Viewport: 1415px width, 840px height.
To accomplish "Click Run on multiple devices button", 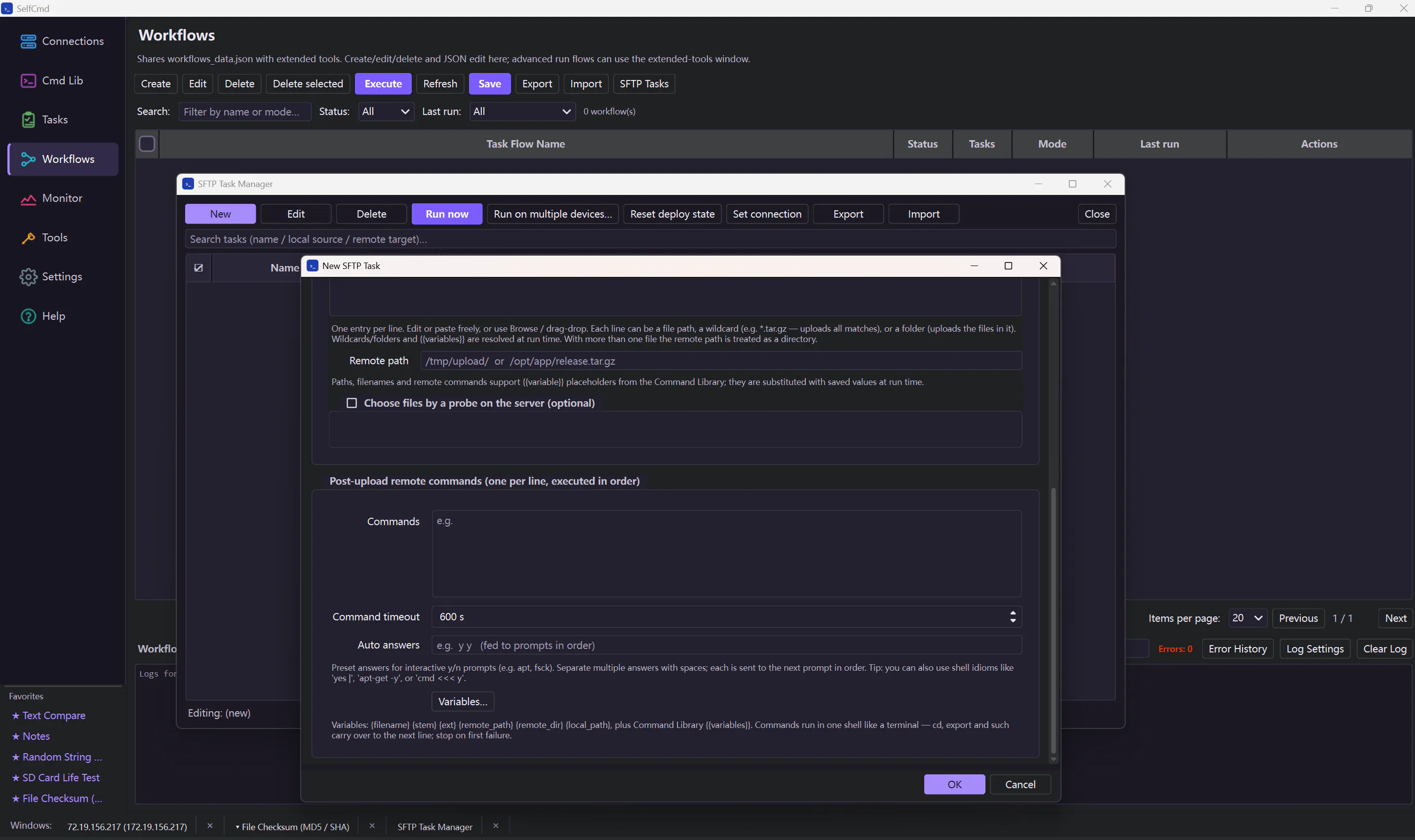I will (x=552, y=214).
